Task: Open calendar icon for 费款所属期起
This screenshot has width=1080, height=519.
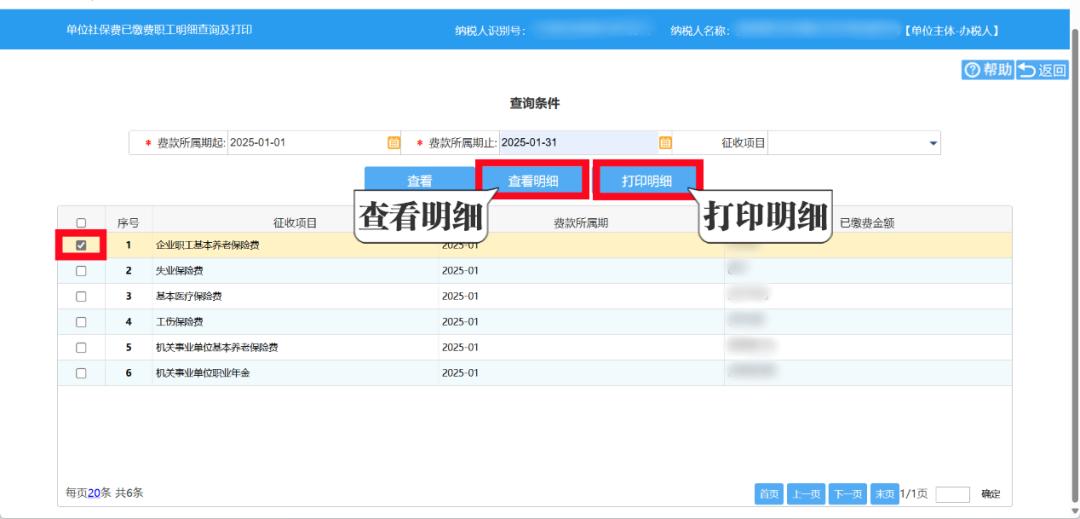Action: (393, 142)
